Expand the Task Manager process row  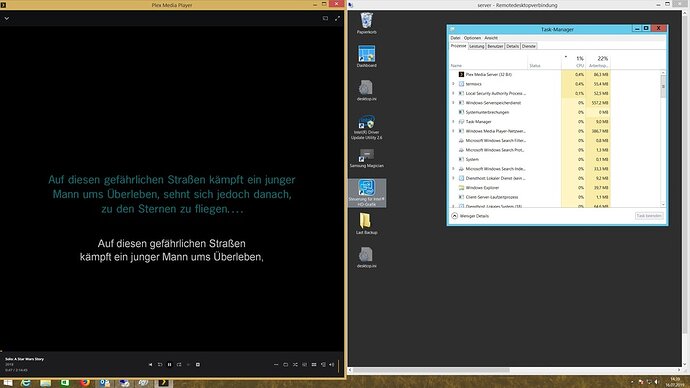click(x=453, y=121)
